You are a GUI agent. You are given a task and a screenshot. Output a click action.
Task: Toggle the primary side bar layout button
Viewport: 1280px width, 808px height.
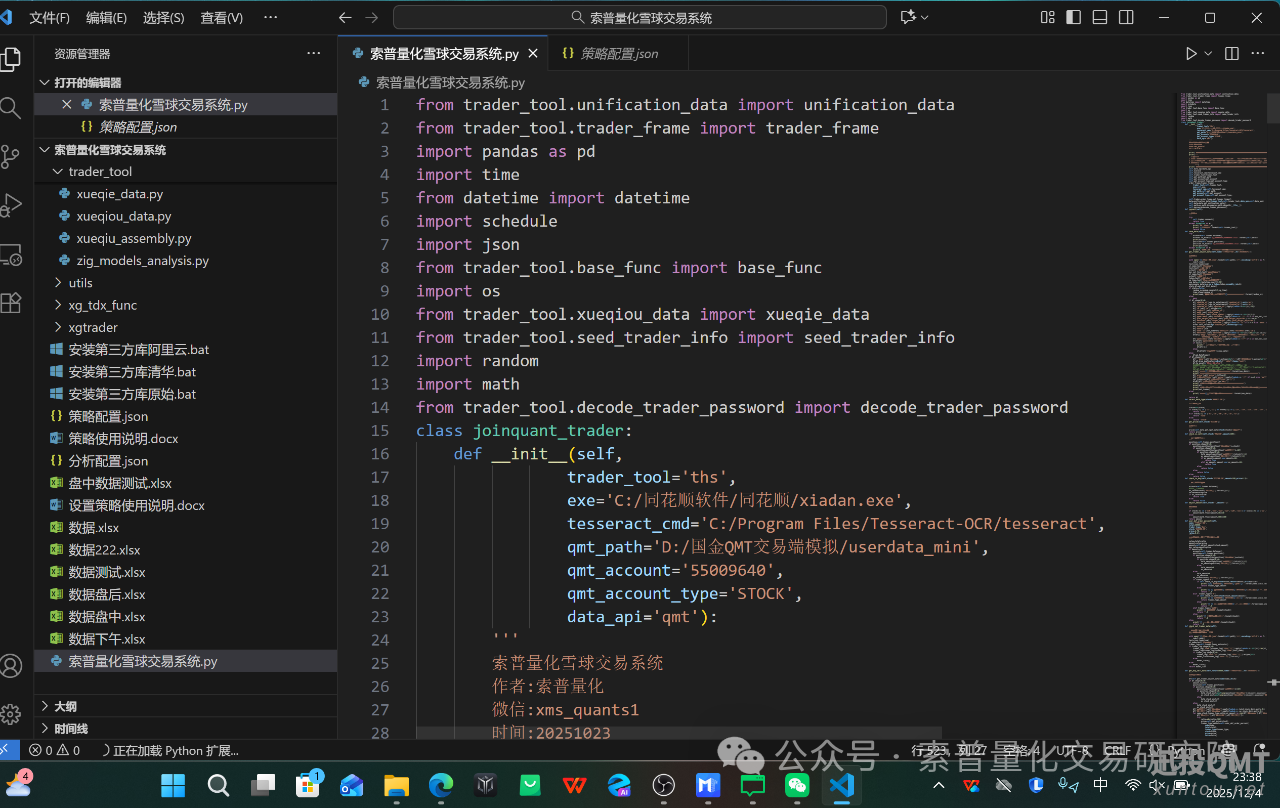coord(1074,18)
